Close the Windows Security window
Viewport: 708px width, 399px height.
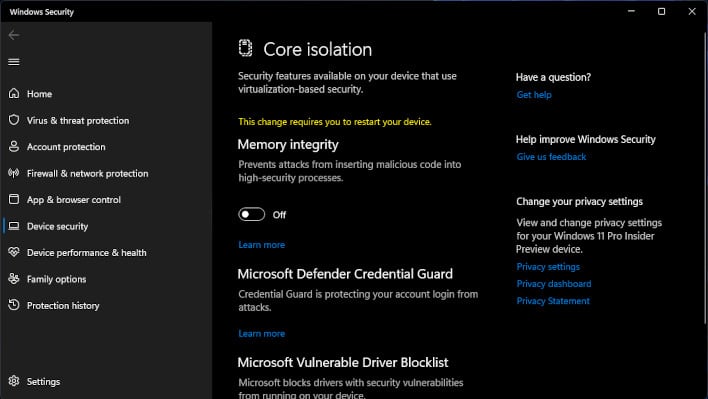click(692, 11)
